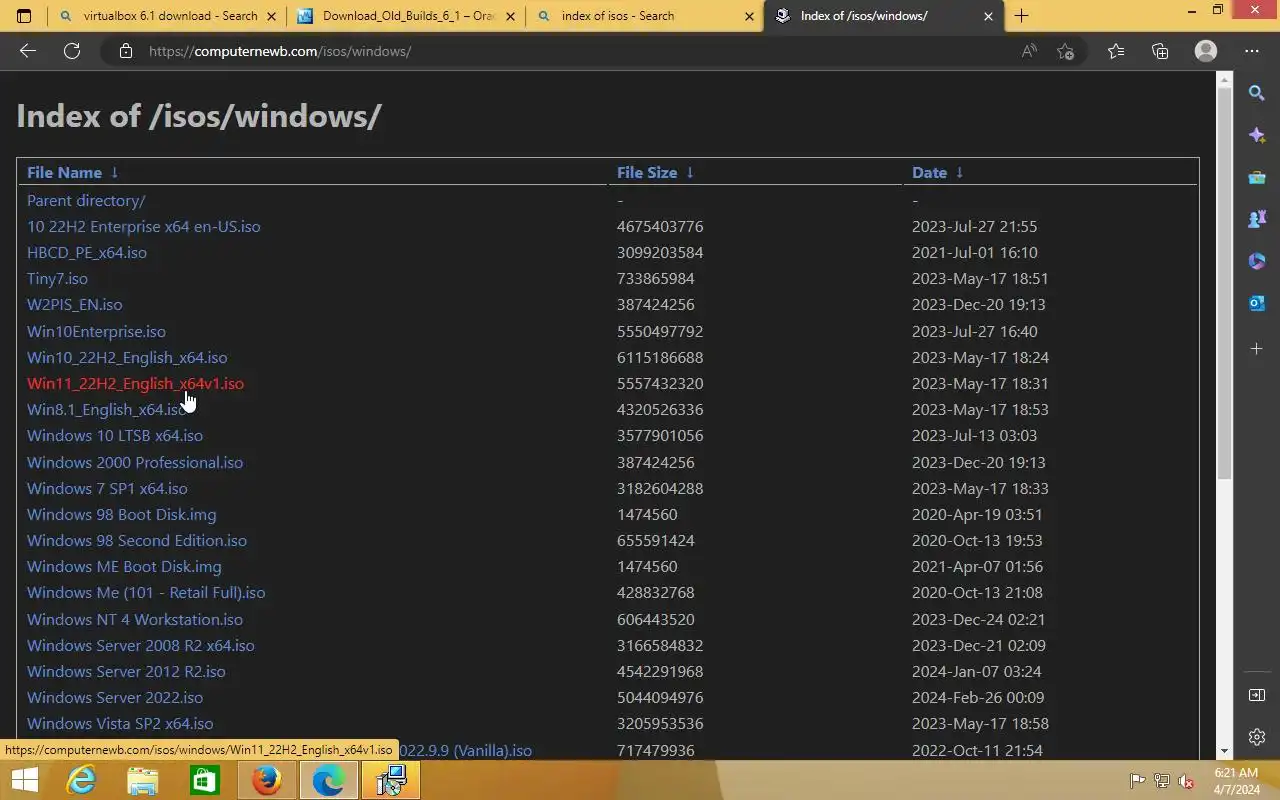Open the sidebar Copilot sparkle icon
The height and width of the screenshot is (800, 1280).
click(x=1257, y=135)
